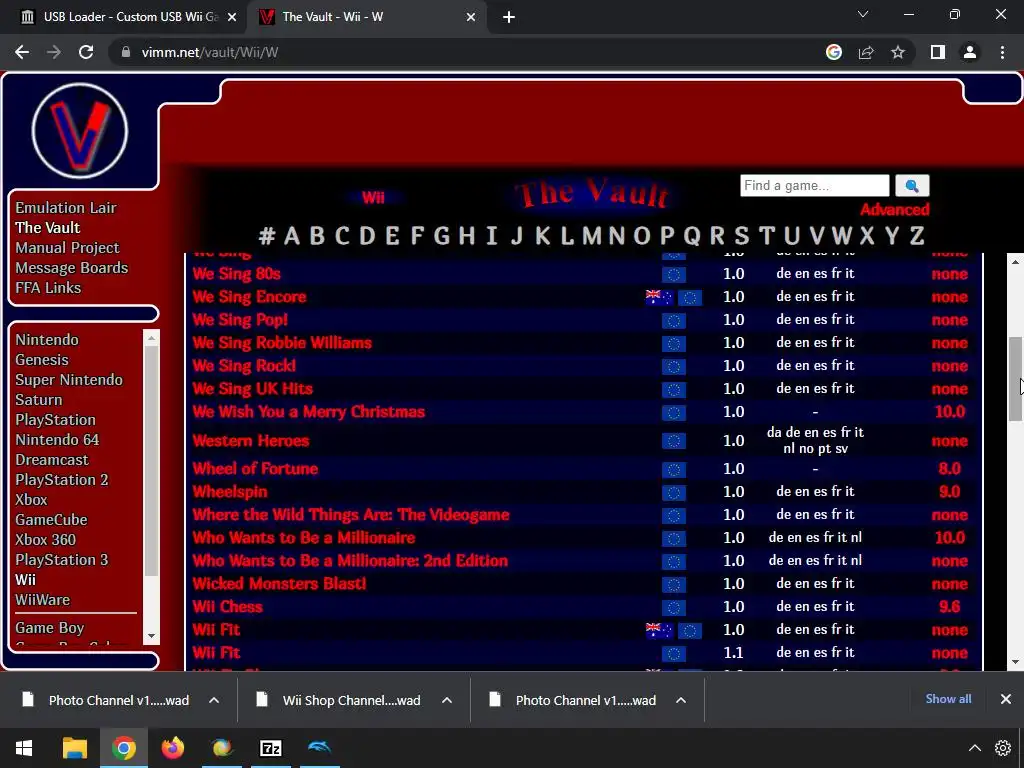Open Emulation Lair in the sidebar menu
1024x768 pixels.
coord(66,208)
